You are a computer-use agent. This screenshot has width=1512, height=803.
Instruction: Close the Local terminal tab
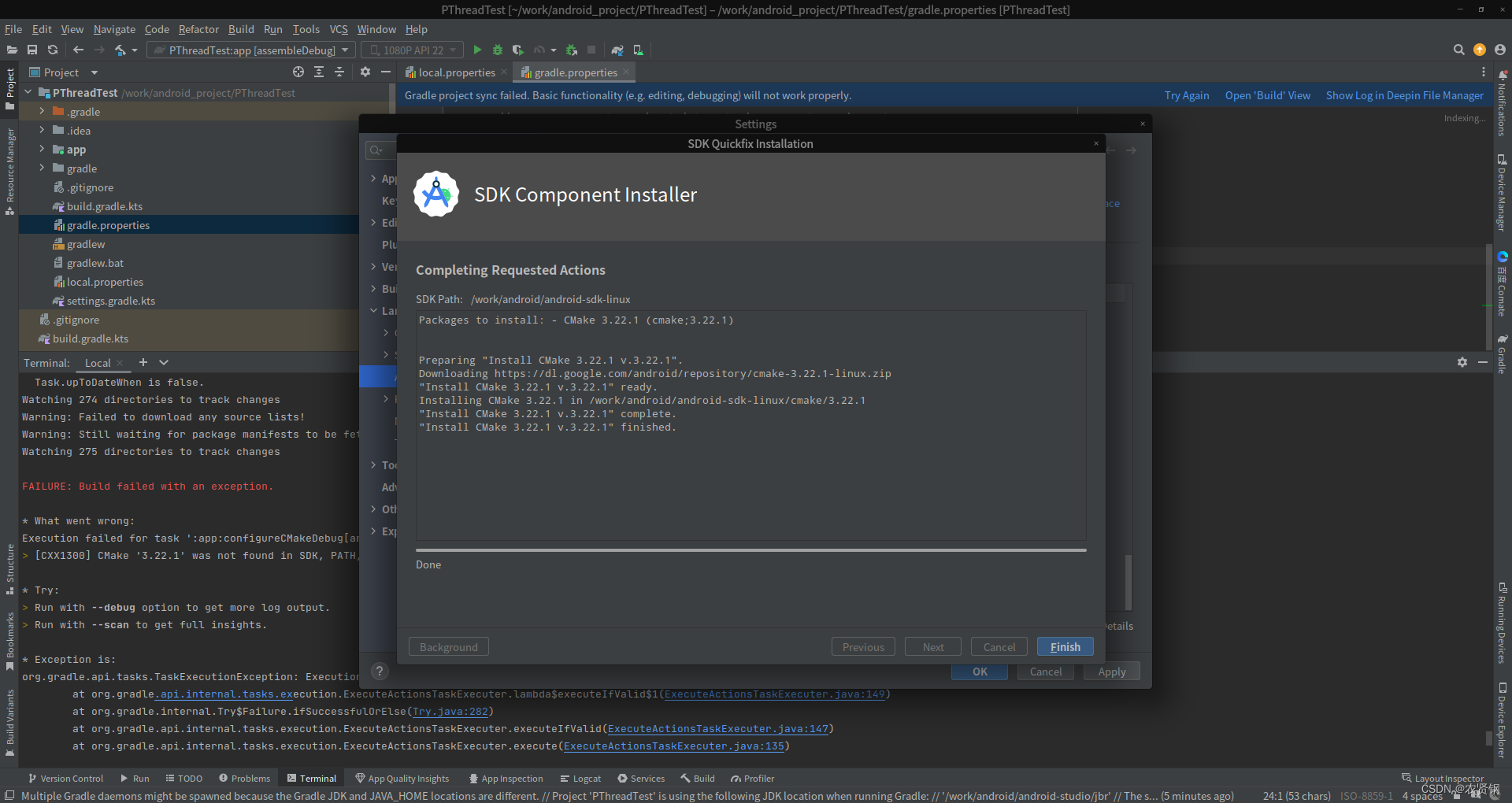coord(120,363)
